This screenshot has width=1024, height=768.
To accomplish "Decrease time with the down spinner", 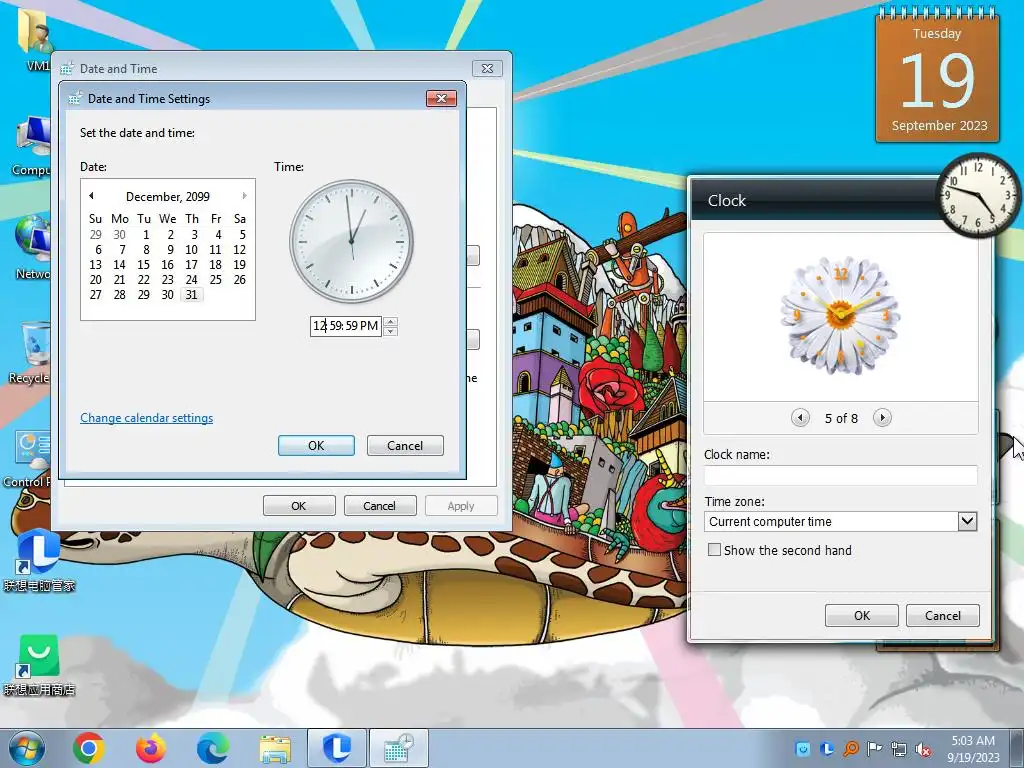I will pyautogui.click(x=391, y=330).
